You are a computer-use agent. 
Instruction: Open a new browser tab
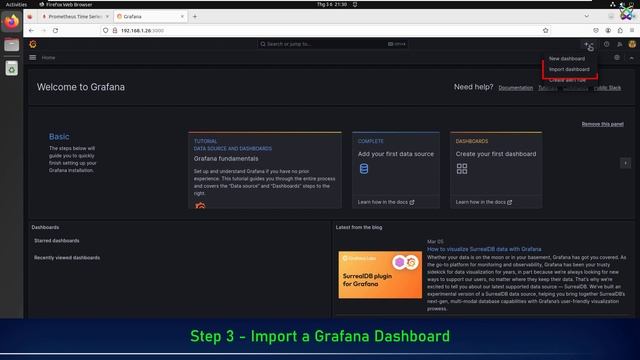195,16
